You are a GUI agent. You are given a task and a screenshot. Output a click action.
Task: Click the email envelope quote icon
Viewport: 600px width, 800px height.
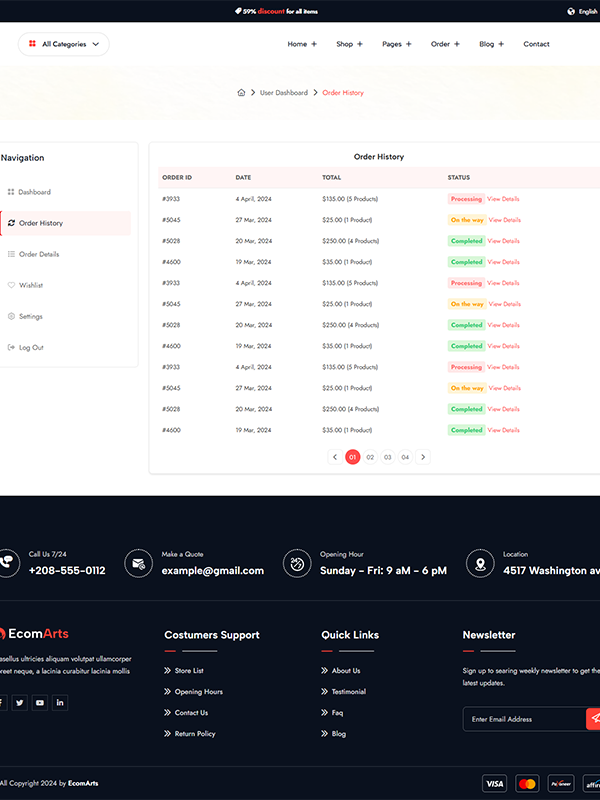[139, 564]
